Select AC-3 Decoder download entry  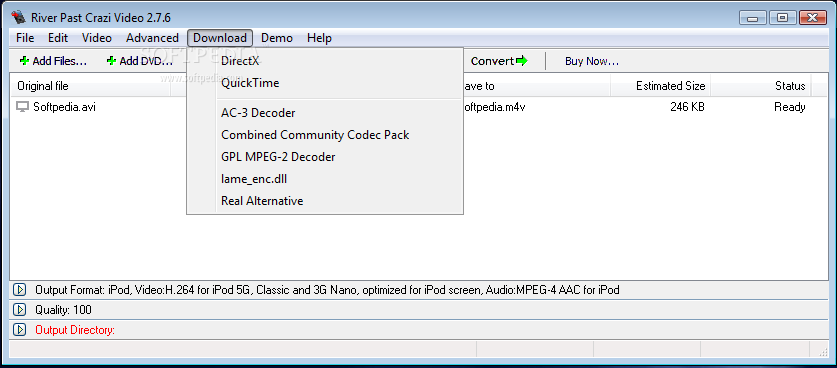click(325, 113)
